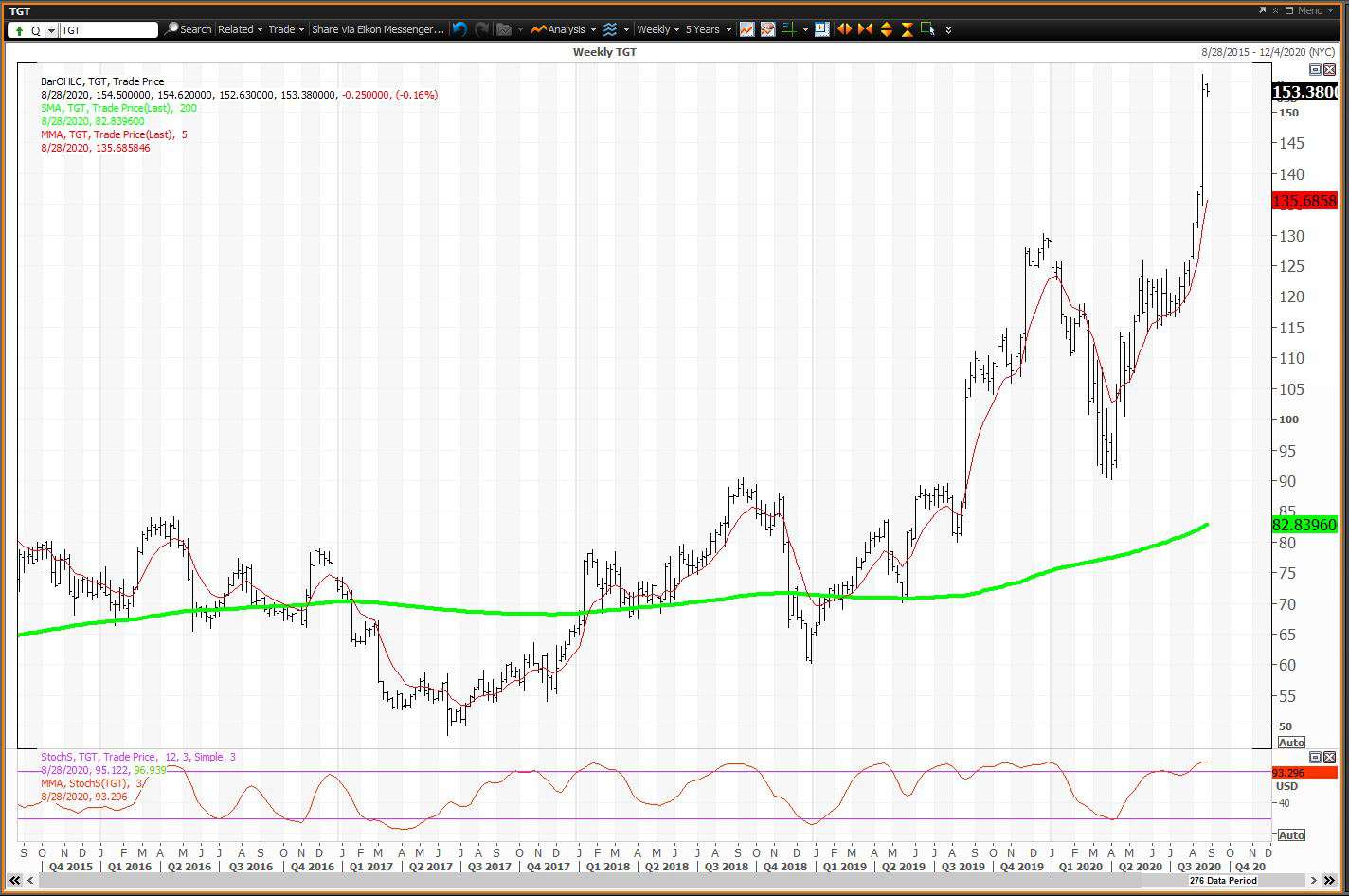1349x896 pixels.
Task: Click the line chart type icon
Action: tap(746, 29)
